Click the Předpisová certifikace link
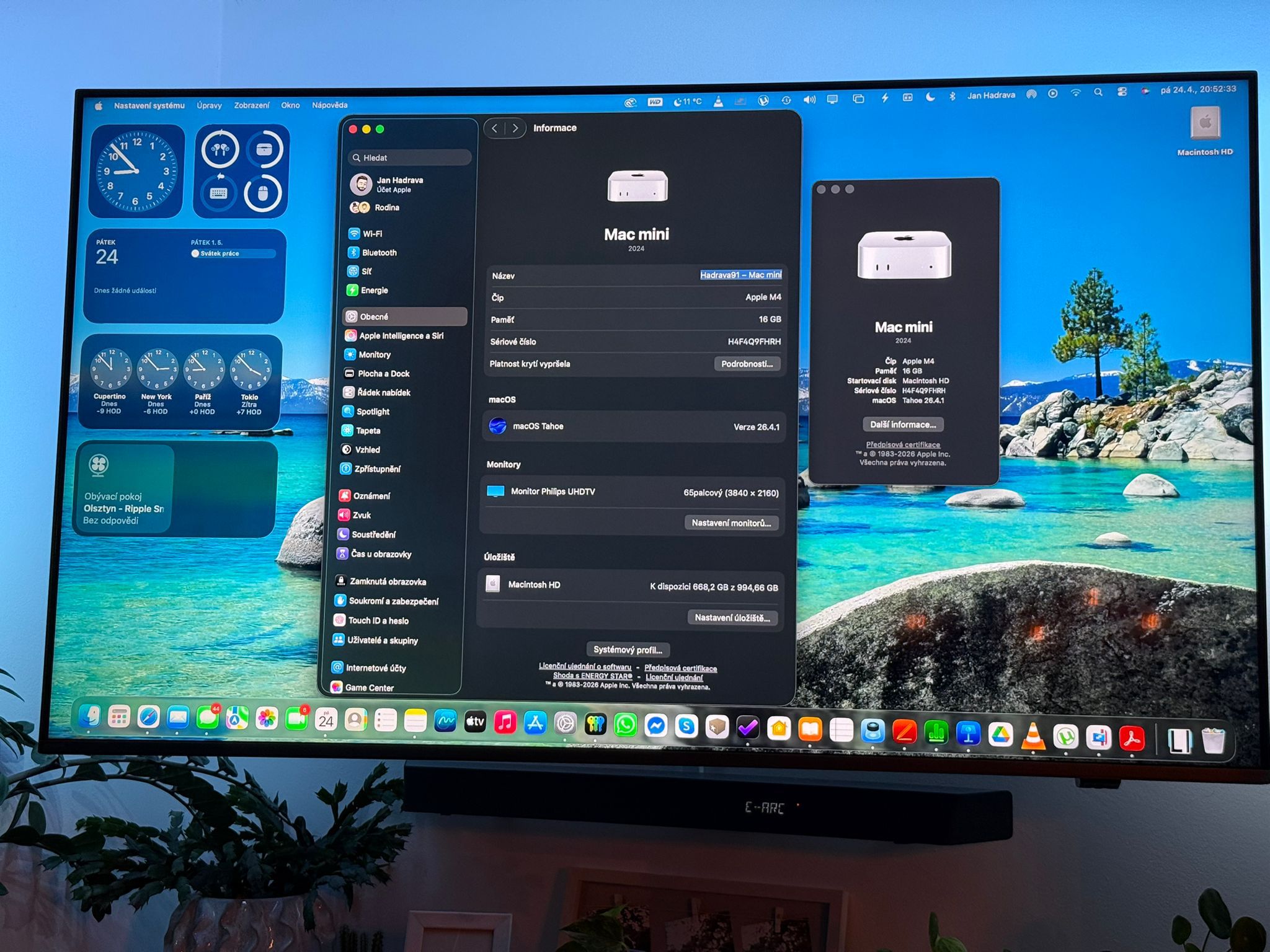The height and width of the screenshot is (952, 1270). [x=680, y=668]
